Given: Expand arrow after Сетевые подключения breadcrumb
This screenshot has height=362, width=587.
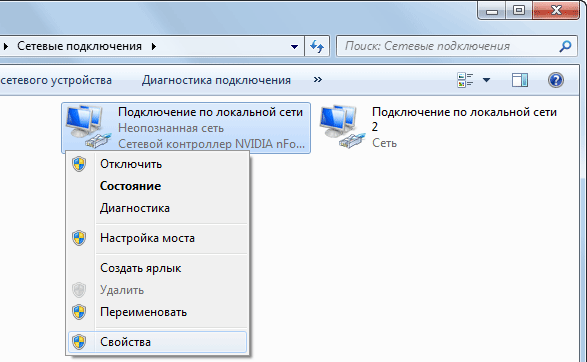Looking at the screenshot, I should tap(154, 47).
